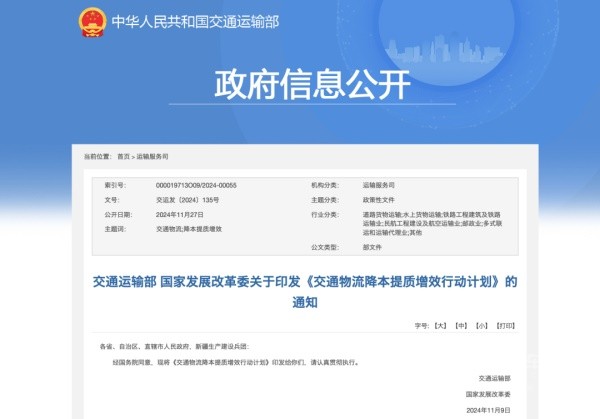Set font size to medium 【中】

pyautogui.click(x=460, y=326)
